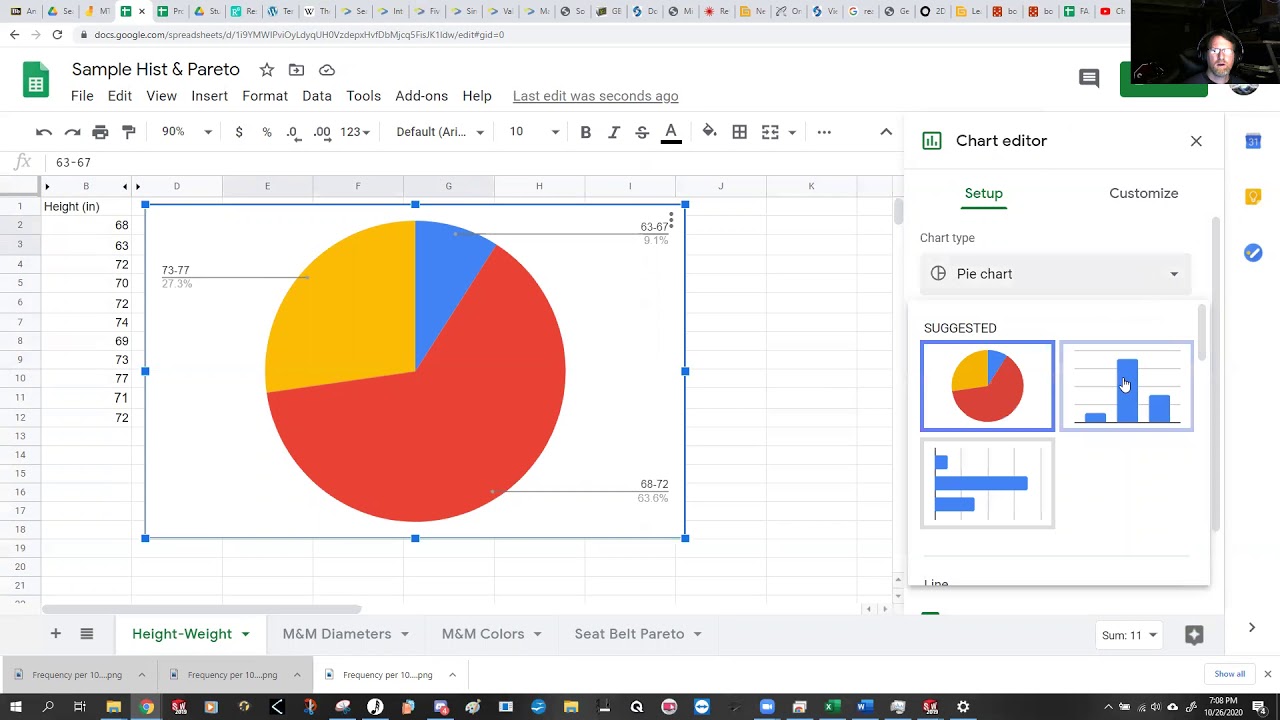Screen dimensions: 1280x720
Task: Click the Explore button icon
Action: coord(1193,635)
